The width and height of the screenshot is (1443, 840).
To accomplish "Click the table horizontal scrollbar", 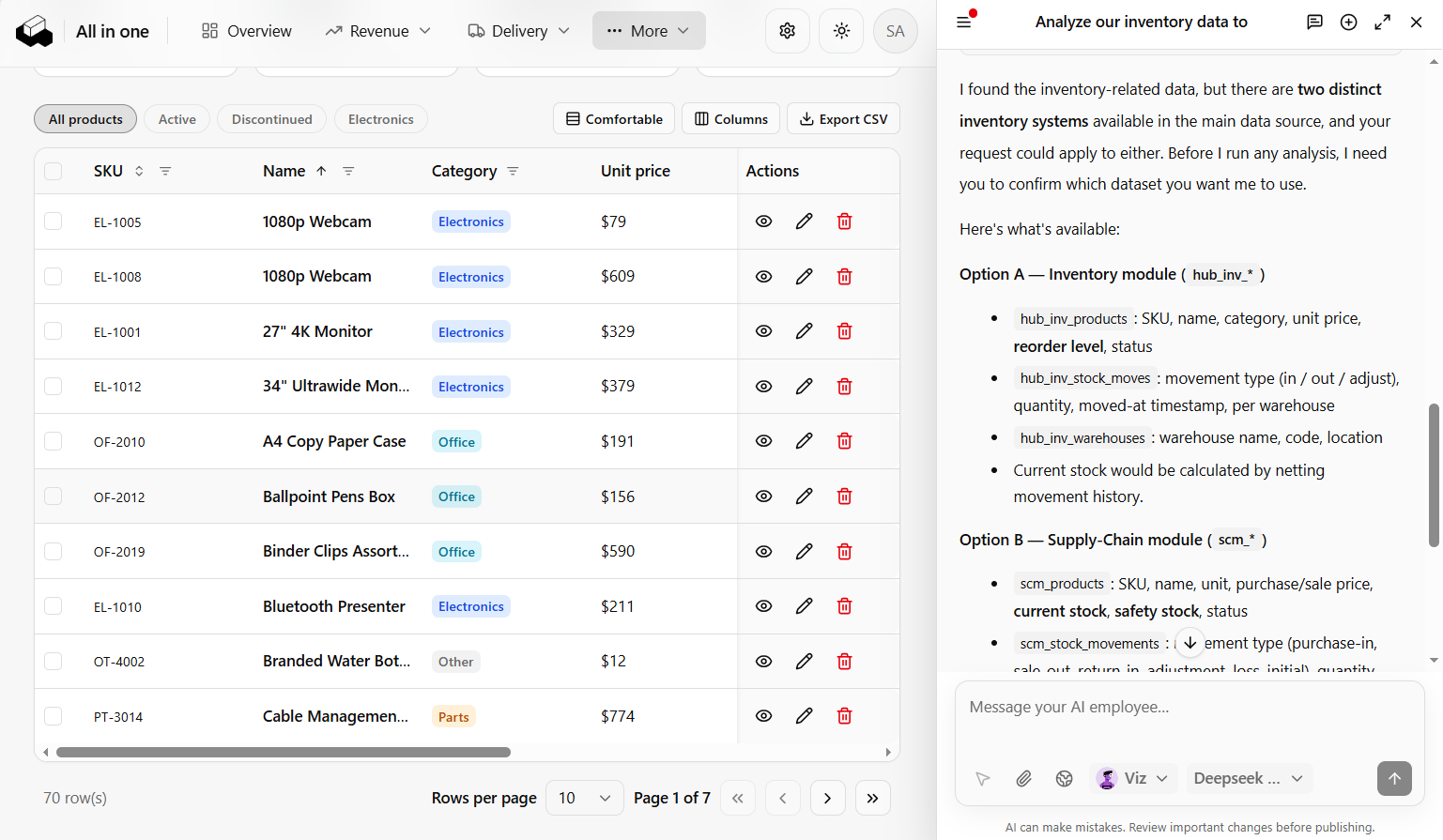I will pyautogui.click(x=284, y=752).
